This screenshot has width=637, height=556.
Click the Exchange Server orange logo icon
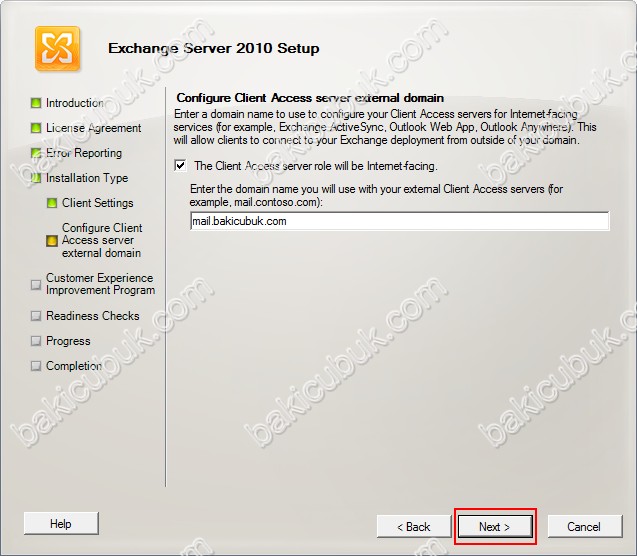[57, 48]
